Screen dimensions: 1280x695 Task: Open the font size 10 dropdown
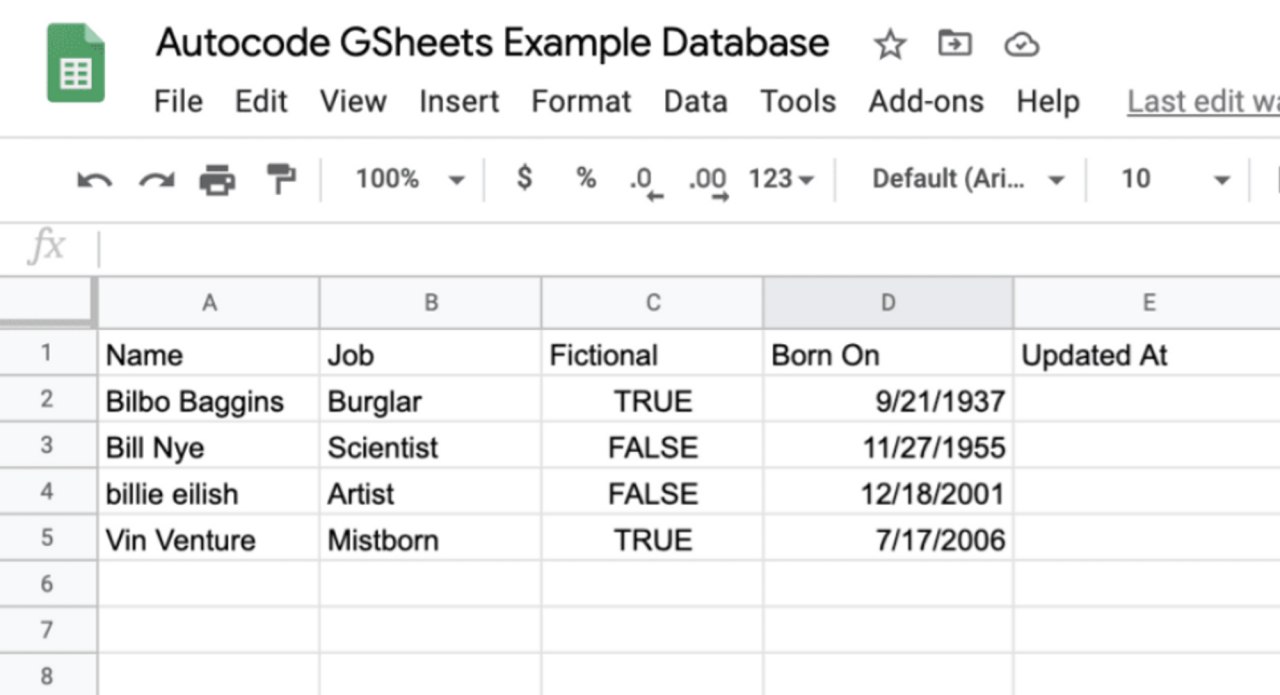coord(1174,179)
